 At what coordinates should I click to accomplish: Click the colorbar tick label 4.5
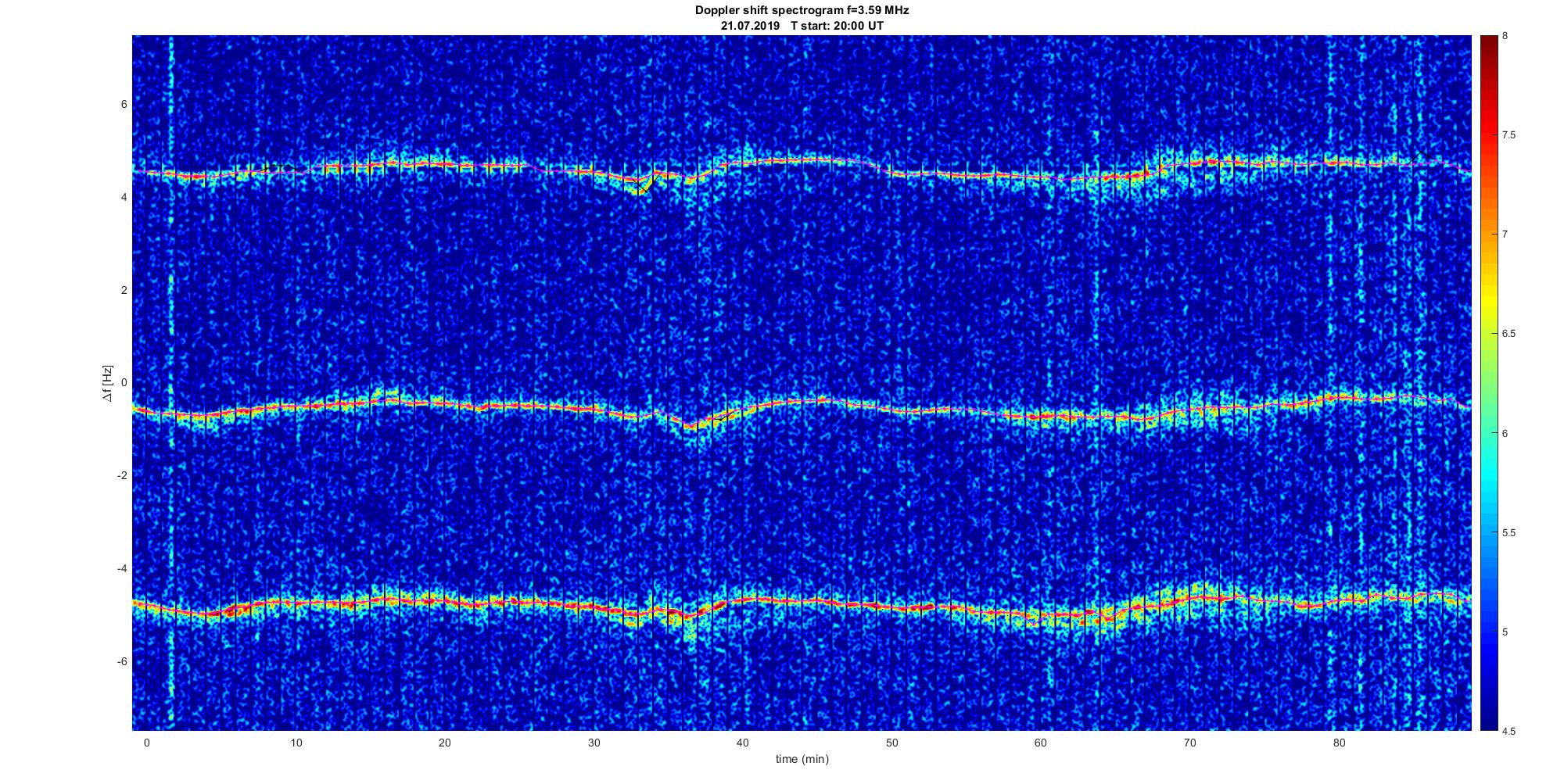coord(1508,731)
